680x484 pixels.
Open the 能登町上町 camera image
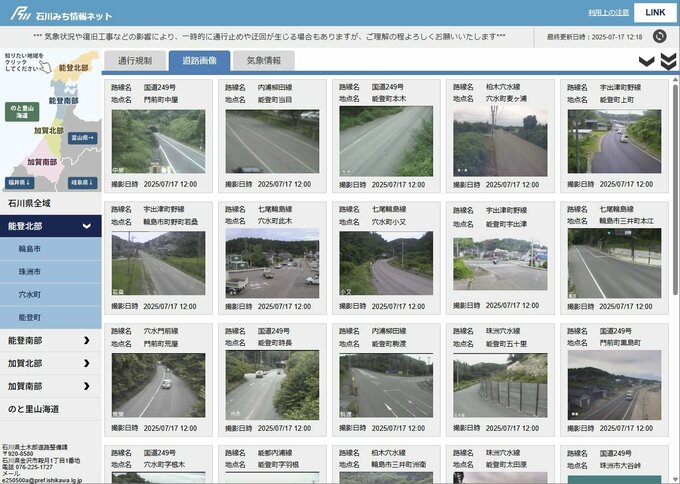pyautogui.click(x=615, y=141)
